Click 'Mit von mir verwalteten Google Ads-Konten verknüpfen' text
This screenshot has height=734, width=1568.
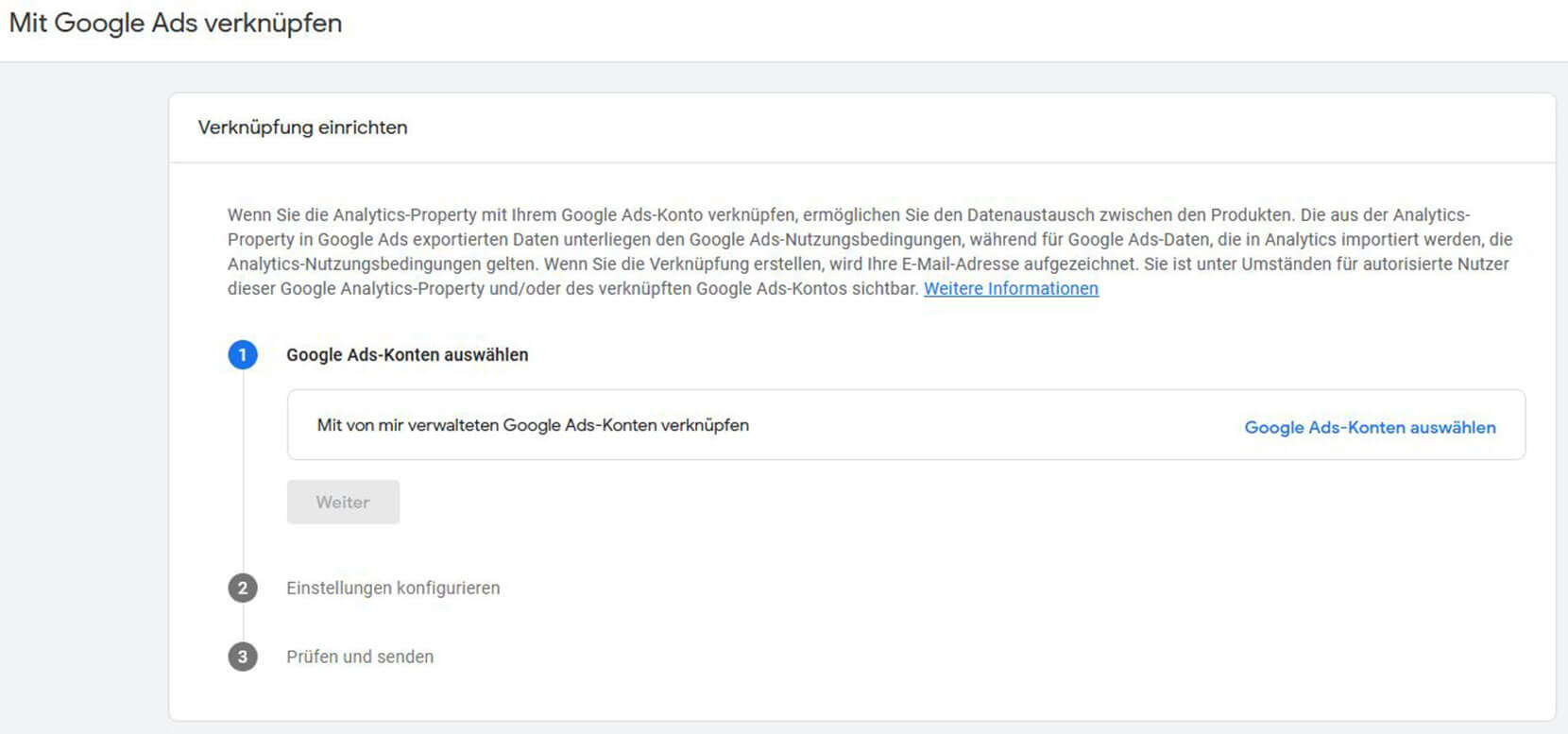533,425
